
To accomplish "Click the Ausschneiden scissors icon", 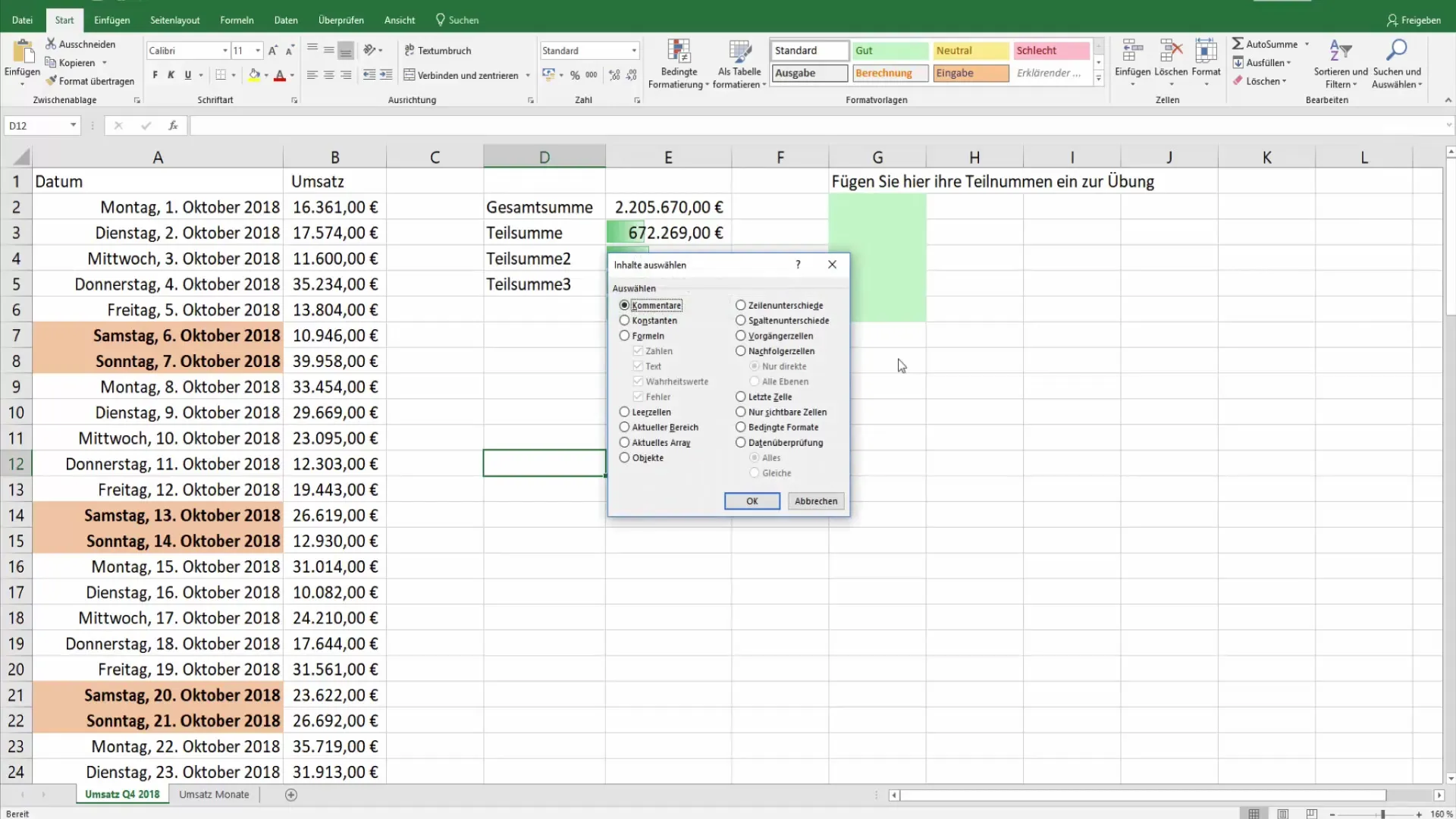I will (51, 44).
